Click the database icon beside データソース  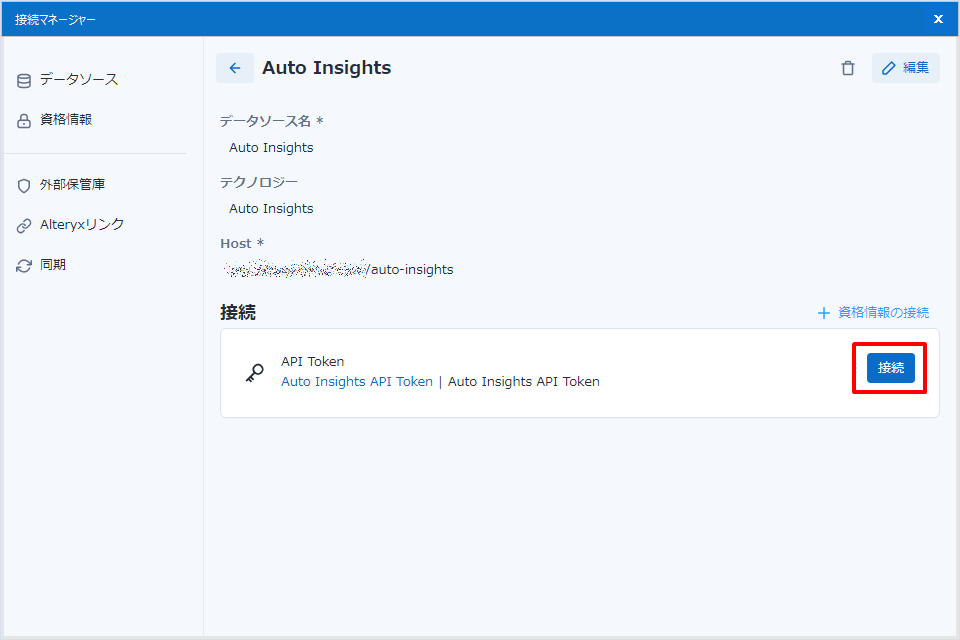tap(24, 80)
